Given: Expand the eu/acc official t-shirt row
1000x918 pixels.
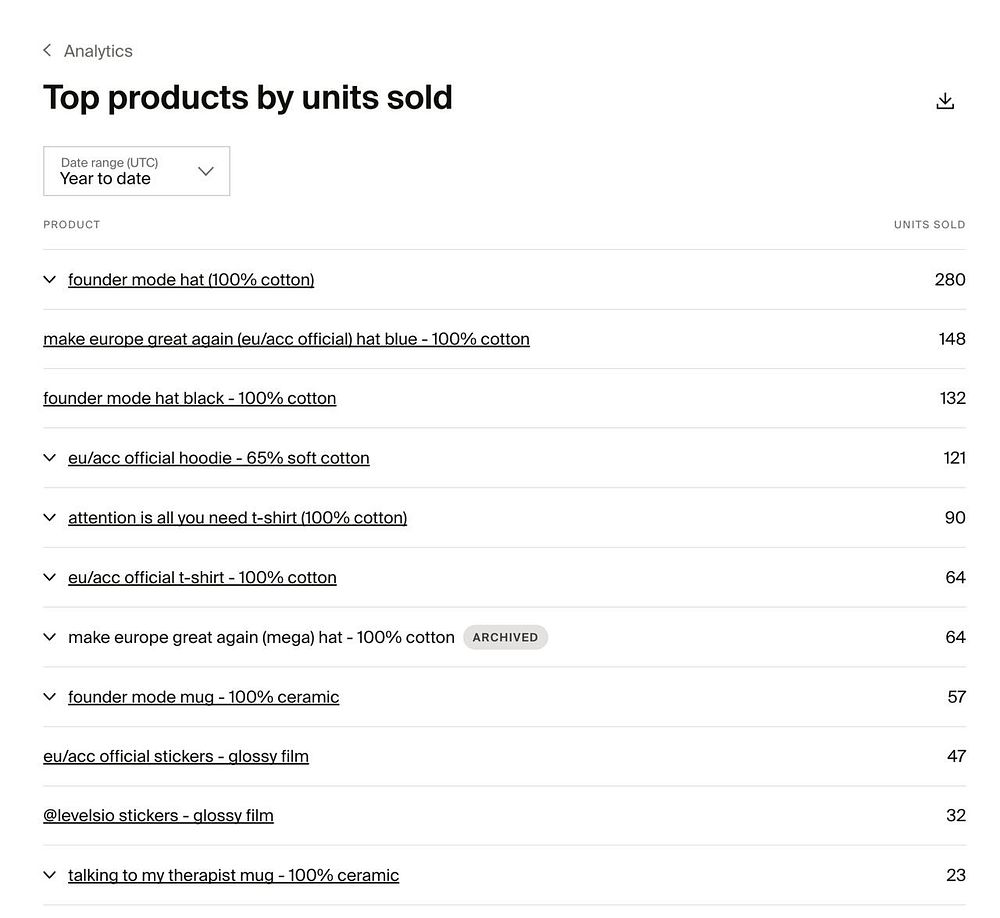Looking at the screenshot, I should tap(50, 577).
